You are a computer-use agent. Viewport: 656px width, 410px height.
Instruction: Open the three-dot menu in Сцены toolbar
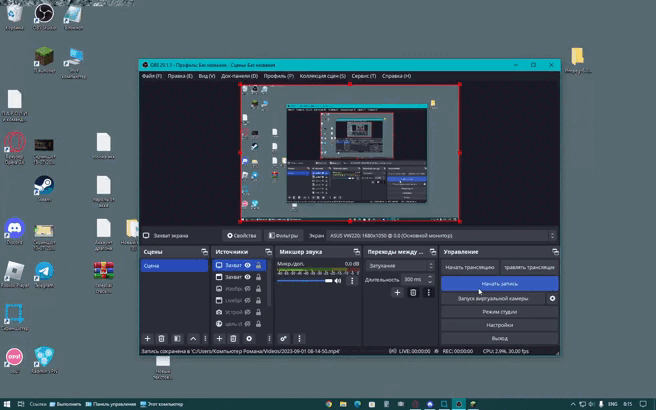tap(205, 338)
